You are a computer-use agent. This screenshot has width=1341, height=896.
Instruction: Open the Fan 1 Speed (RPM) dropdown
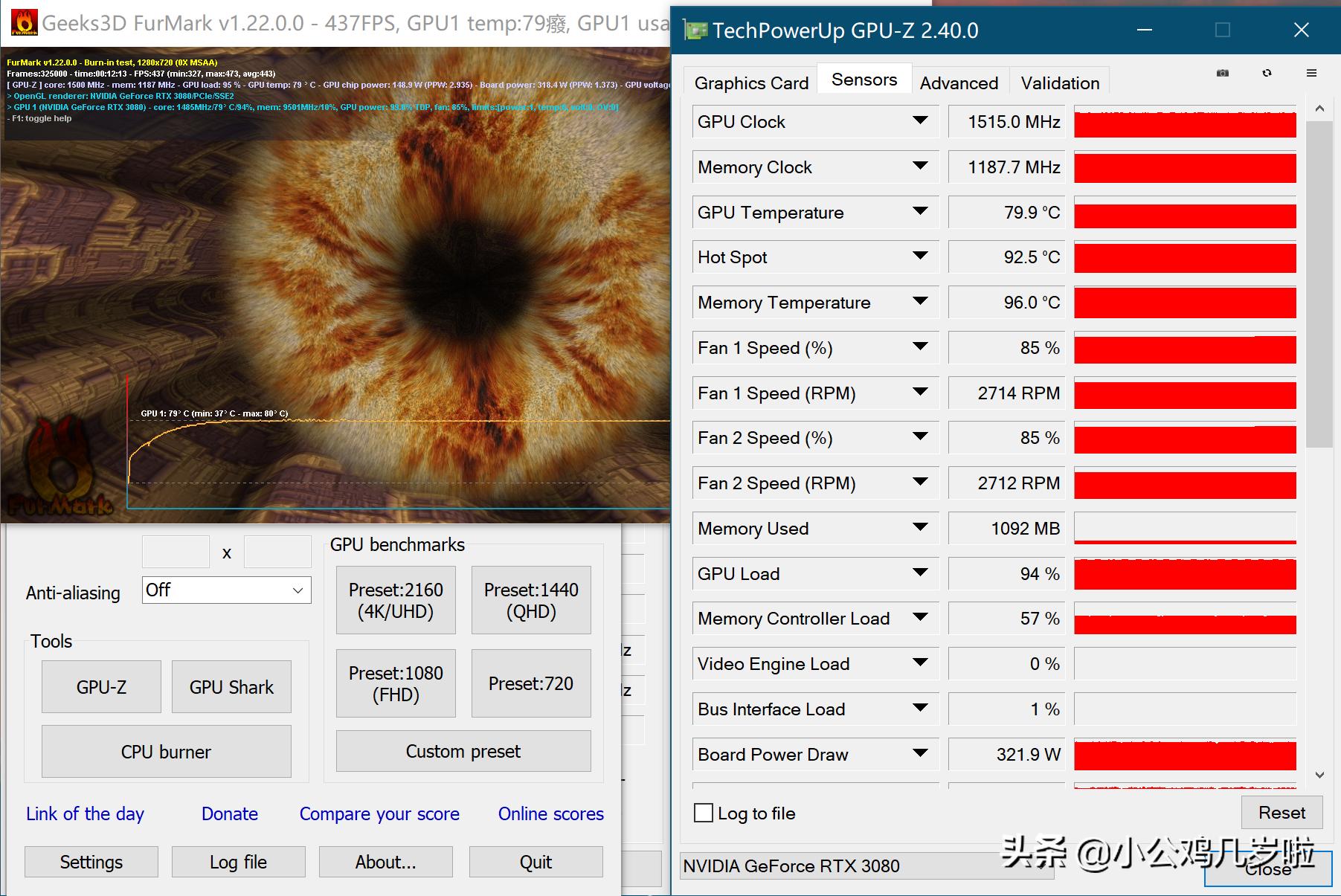coord(920,392)
